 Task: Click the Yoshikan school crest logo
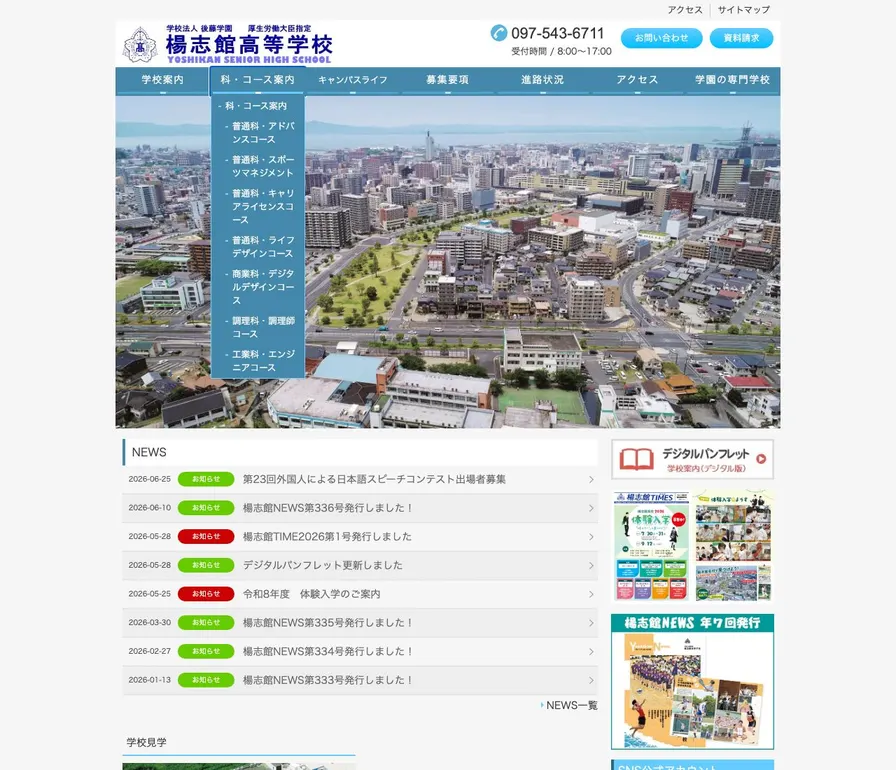coord(140,45)
